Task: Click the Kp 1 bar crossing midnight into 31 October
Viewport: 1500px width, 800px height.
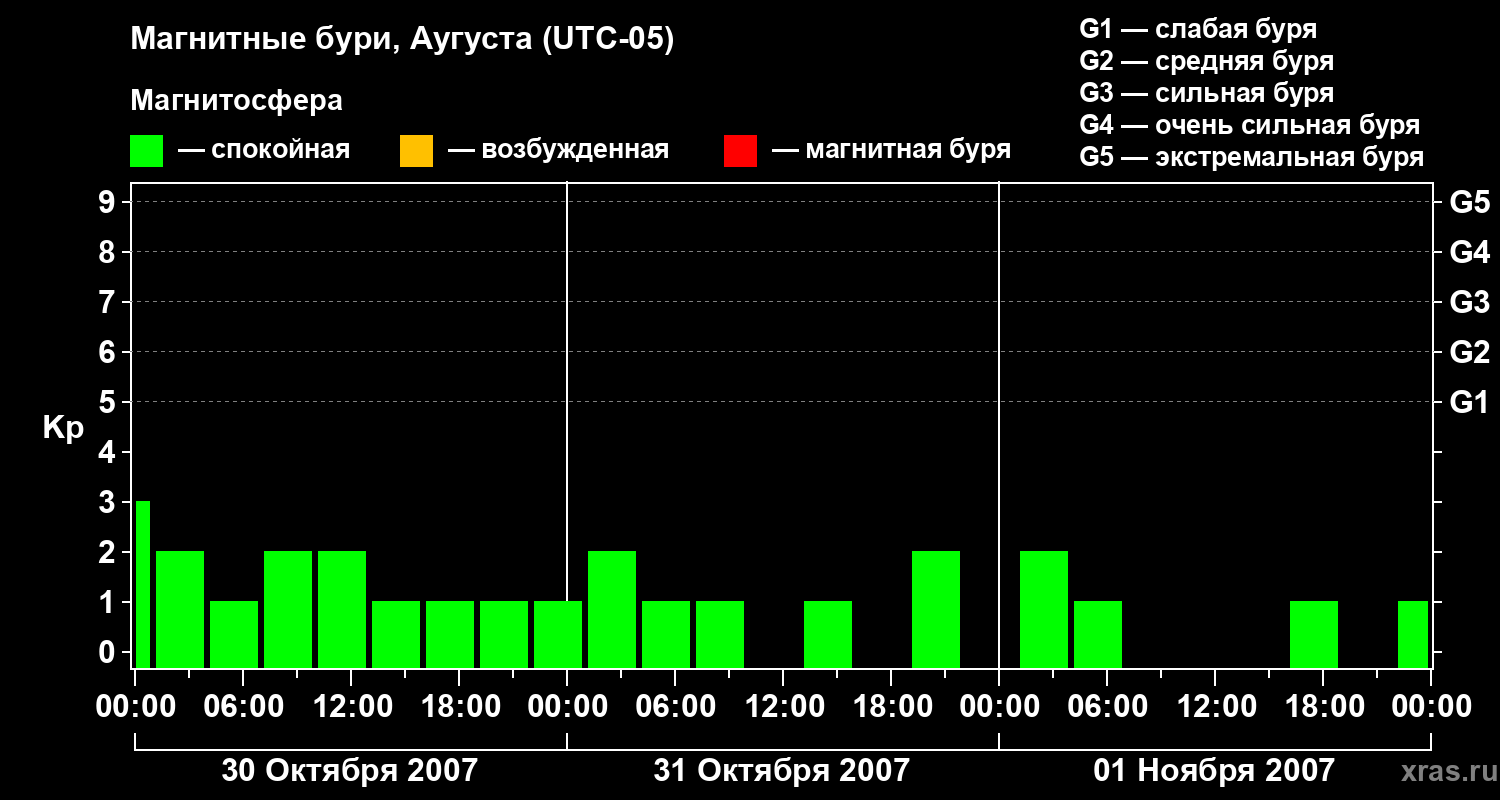Action: pos(558,634)
